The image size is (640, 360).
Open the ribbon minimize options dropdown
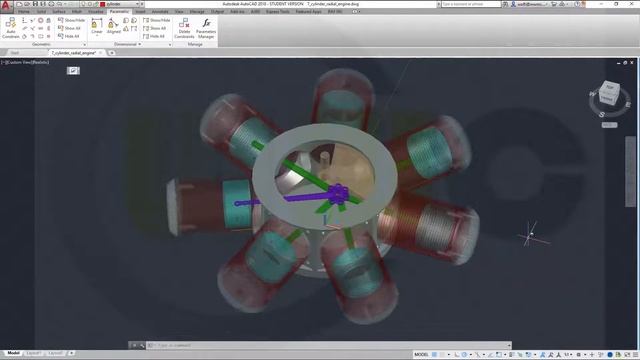[357, 11]
